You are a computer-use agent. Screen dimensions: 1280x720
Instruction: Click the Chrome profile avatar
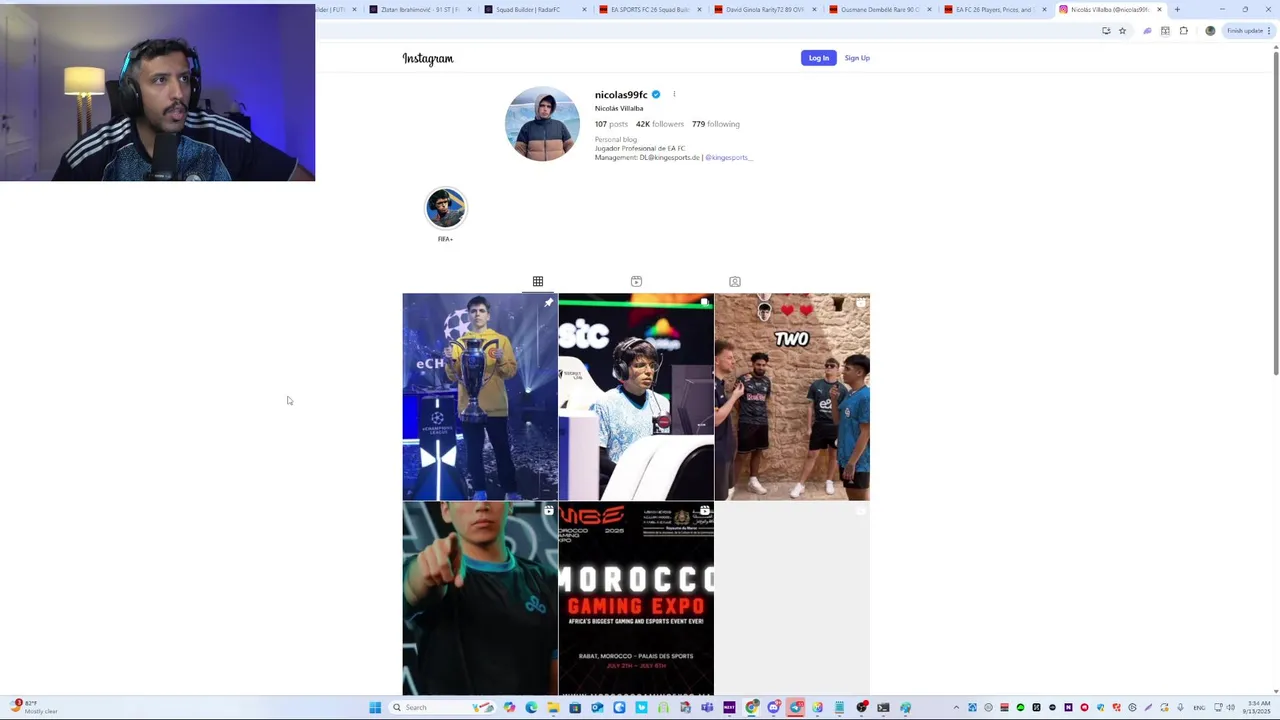click(1210, 31)
